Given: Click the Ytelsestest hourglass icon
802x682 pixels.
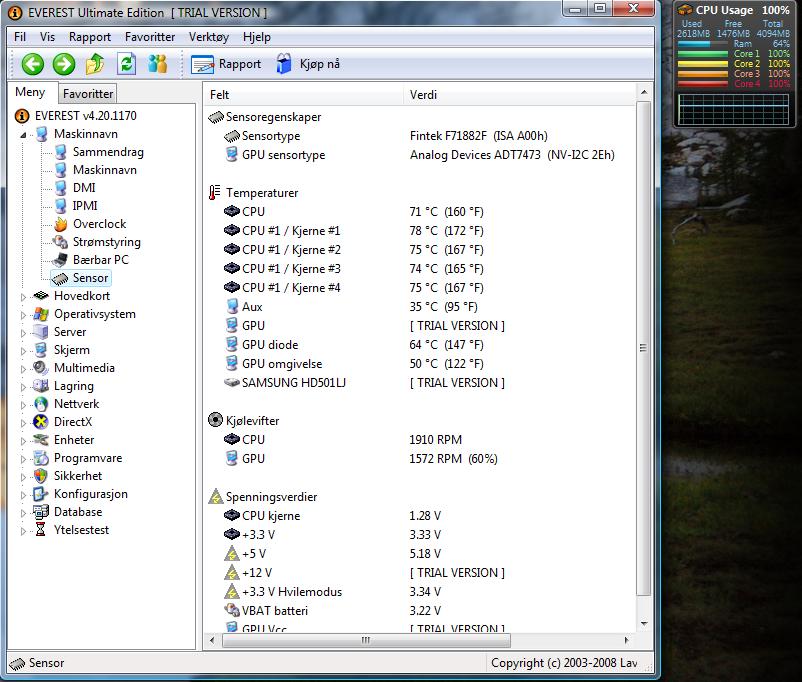Looking at the screenshot, I should pos(40,530).
